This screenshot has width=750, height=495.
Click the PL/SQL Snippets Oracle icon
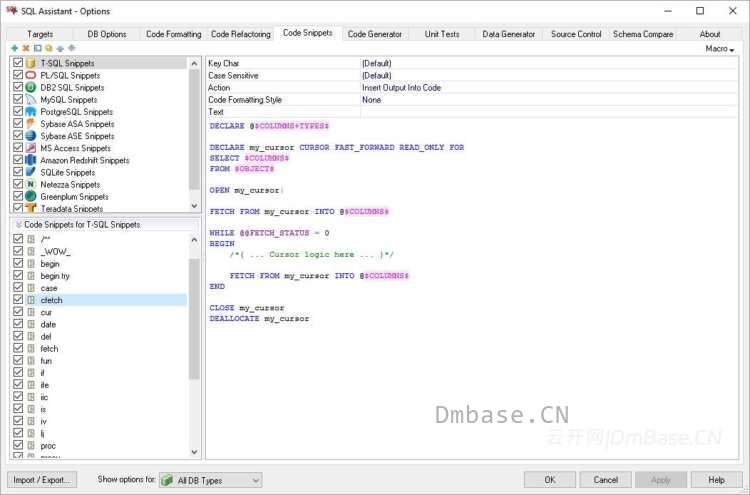31,75
